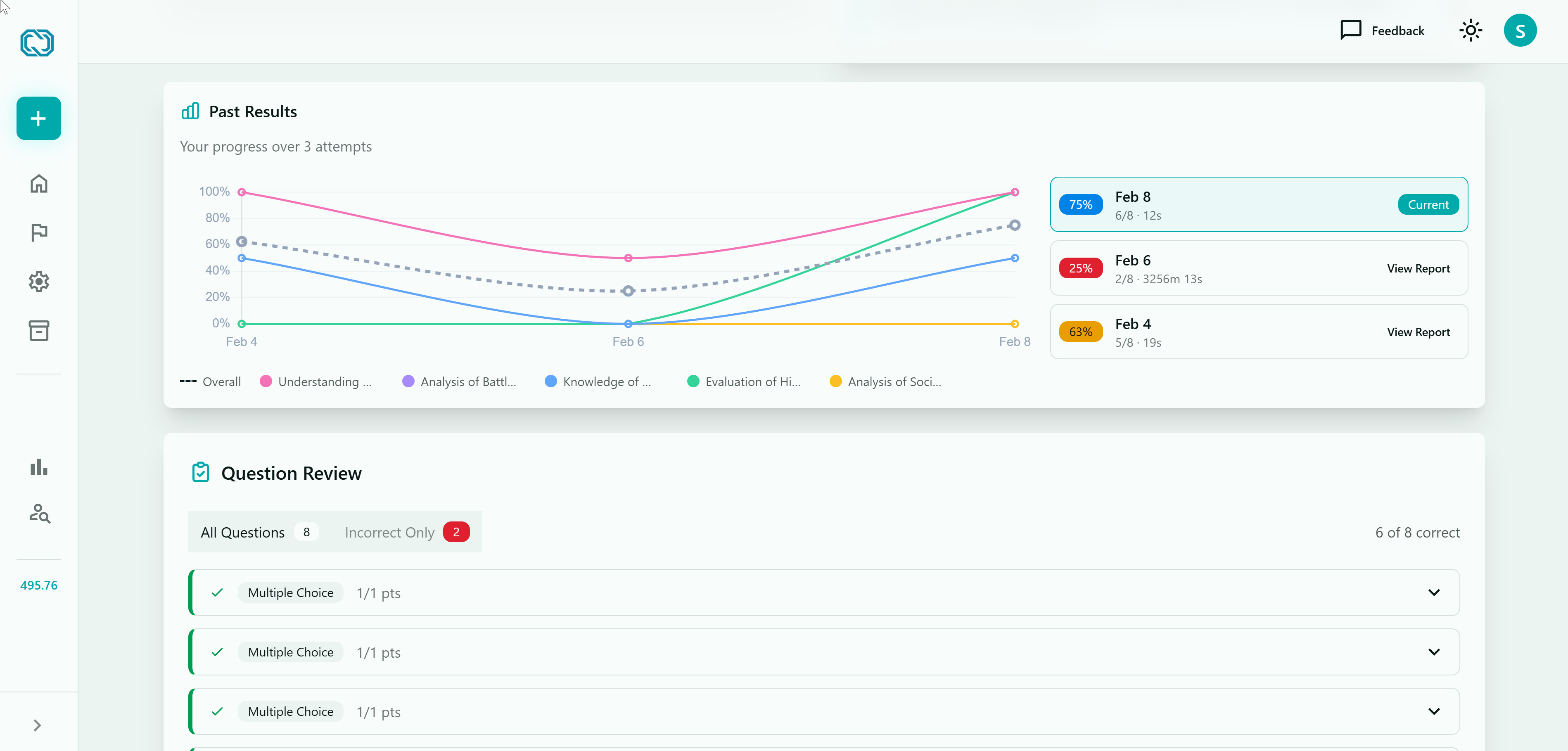Open settings gear in sidebar
The height and width of the screenshot is (751, 1568).
click(x=38, y=281)
